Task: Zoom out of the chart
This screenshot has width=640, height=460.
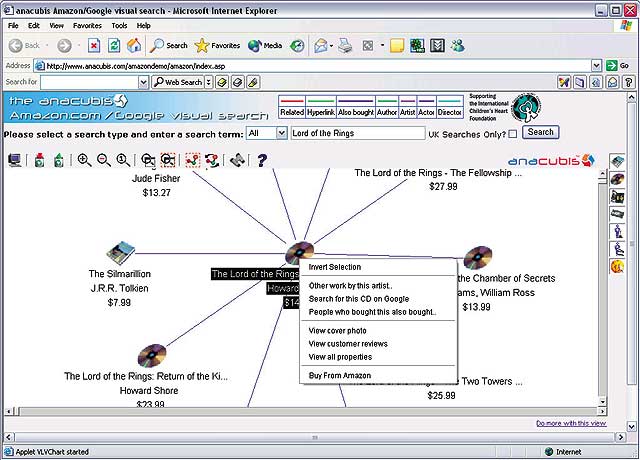Action: pos(104,160)
